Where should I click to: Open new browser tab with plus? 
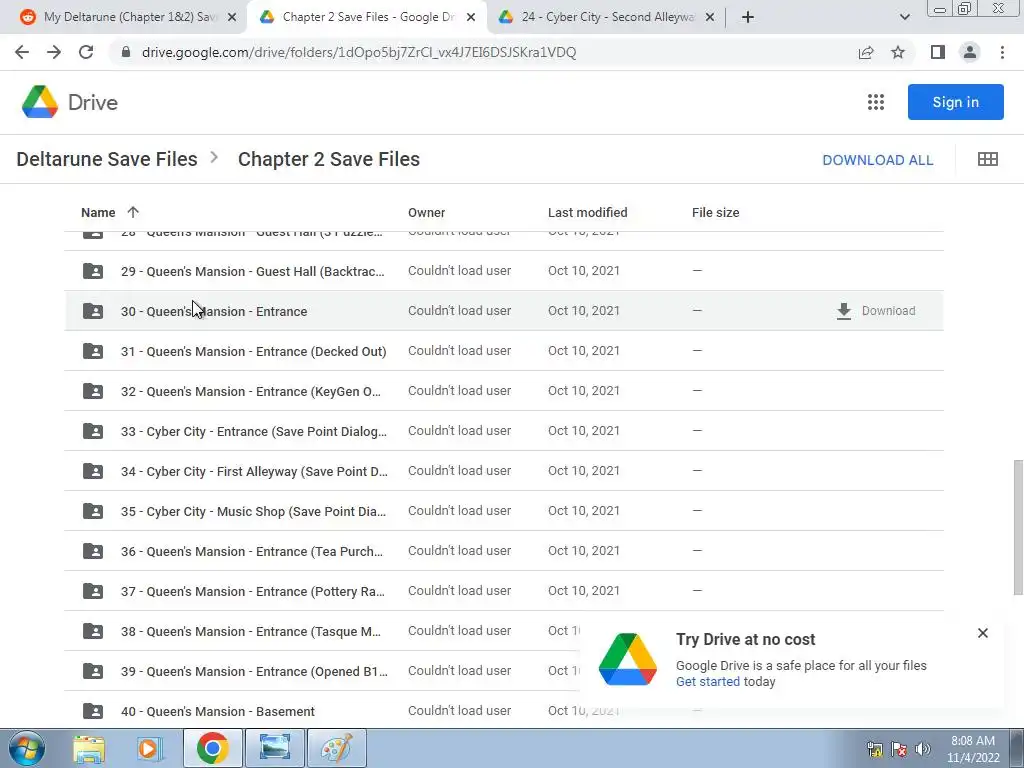click(748, 18)
